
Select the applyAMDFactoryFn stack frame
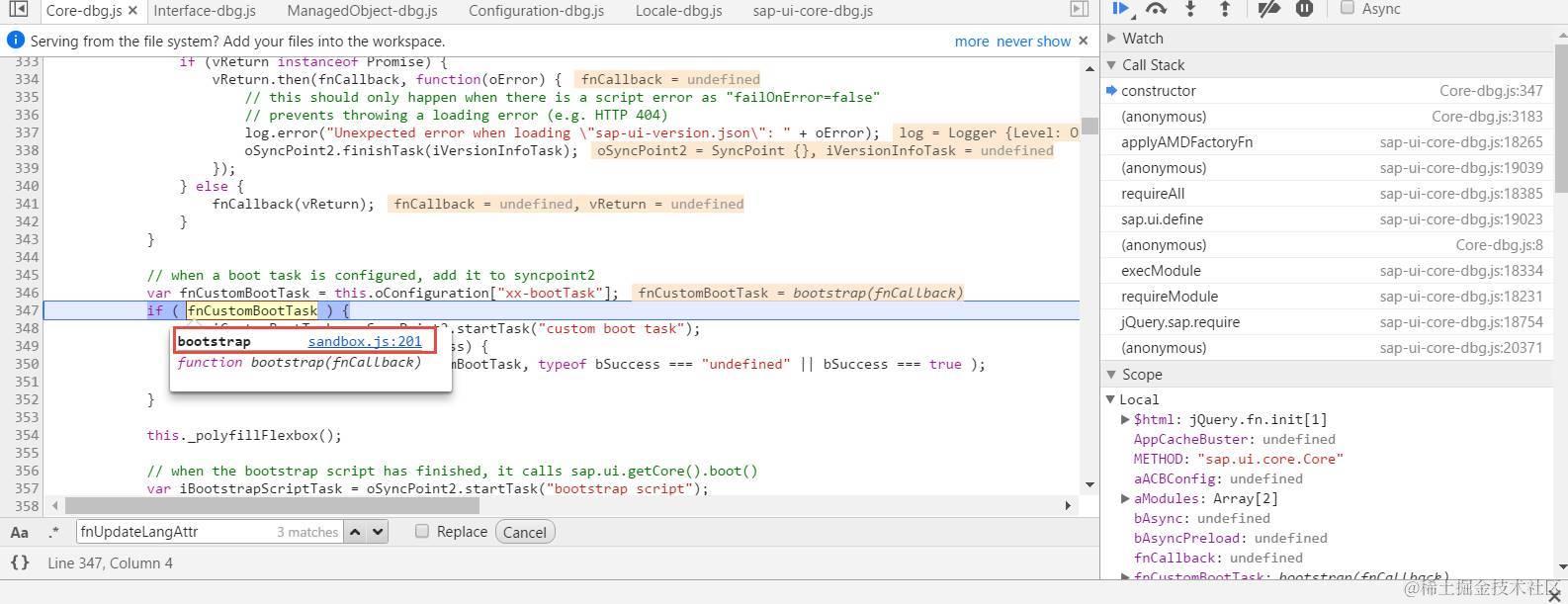[1327, 142]
